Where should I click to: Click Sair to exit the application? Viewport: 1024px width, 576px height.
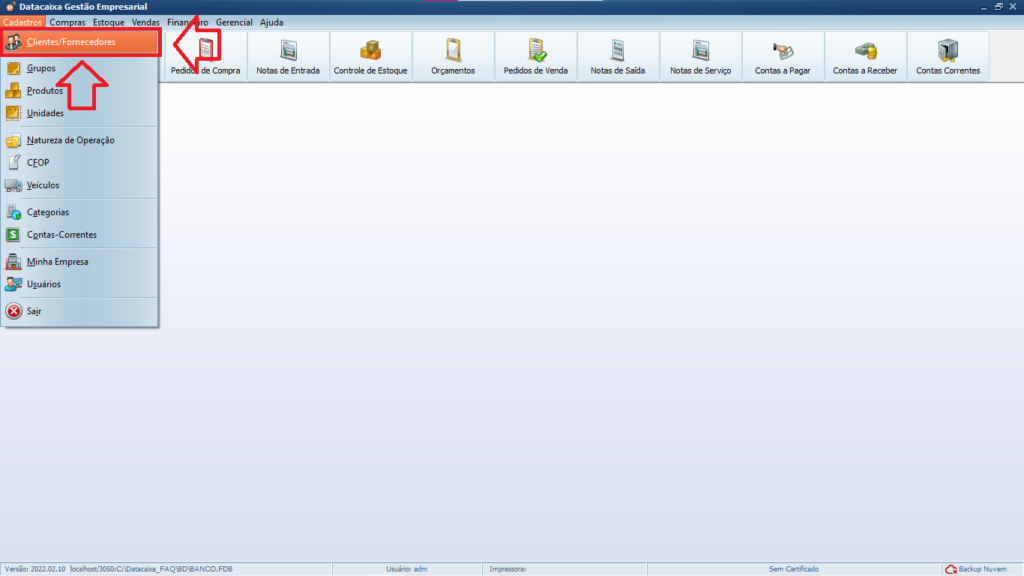[x=34, y=311]
